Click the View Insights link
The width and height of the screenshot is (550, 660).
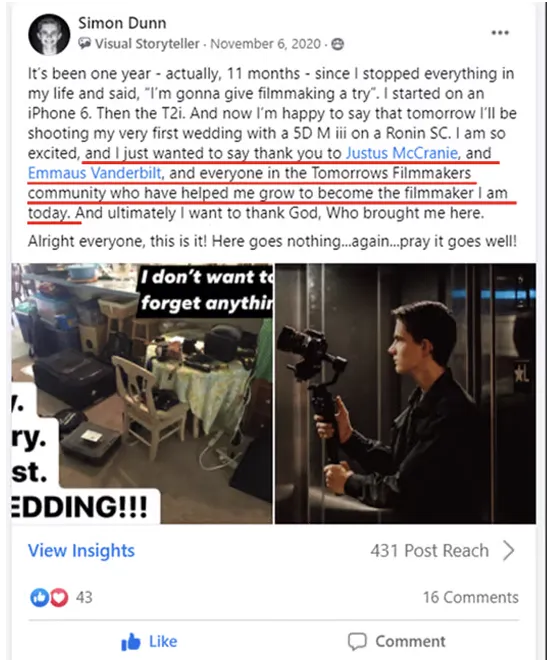[81, 551]
